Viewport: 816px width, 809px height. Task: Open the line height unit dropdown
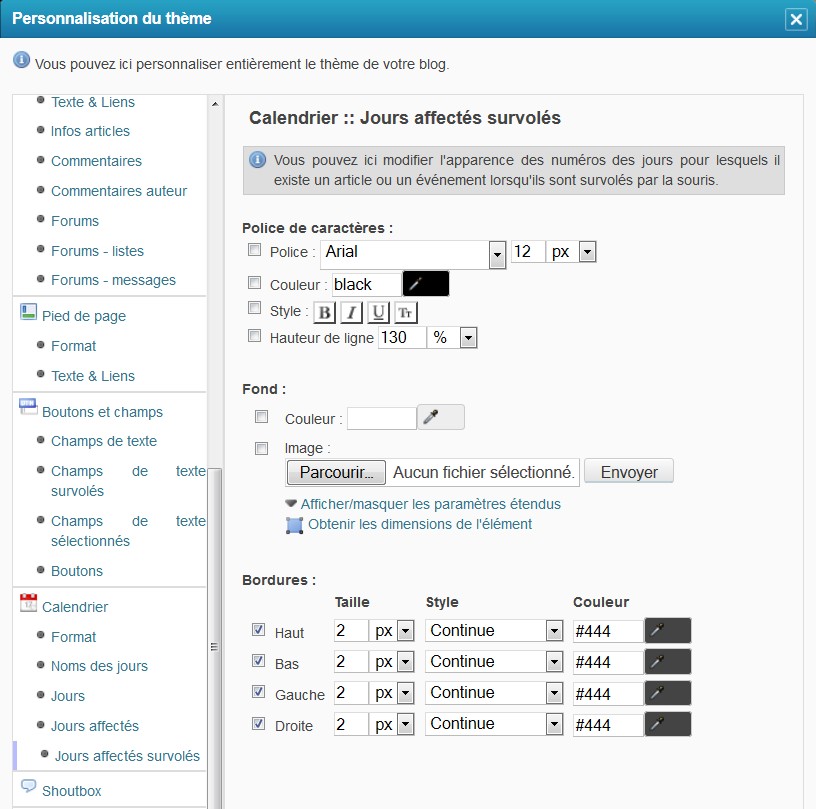[468, 339]
